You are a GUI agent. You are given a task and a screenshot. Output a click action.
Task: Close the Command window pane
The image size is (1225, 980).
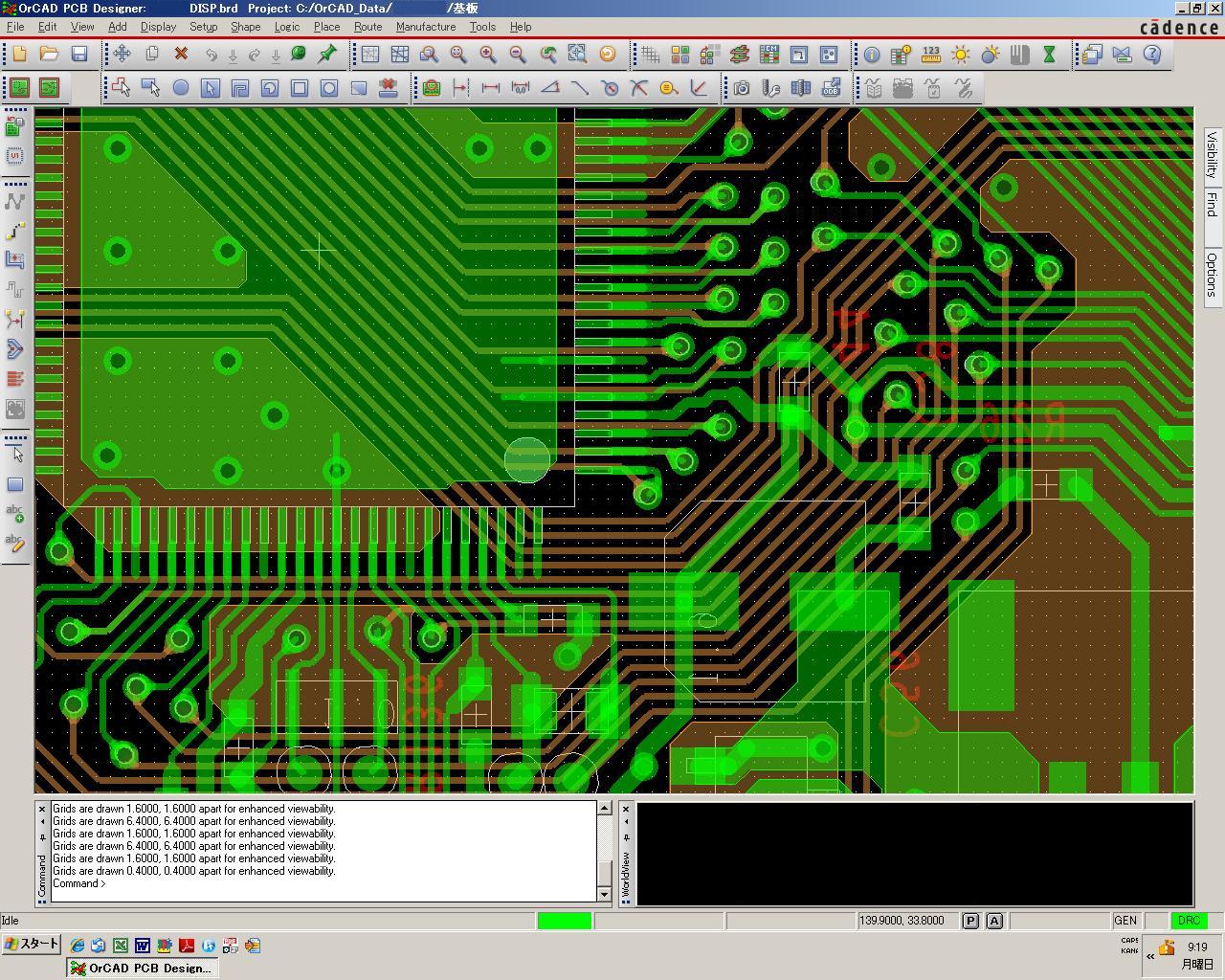point(42,809)
